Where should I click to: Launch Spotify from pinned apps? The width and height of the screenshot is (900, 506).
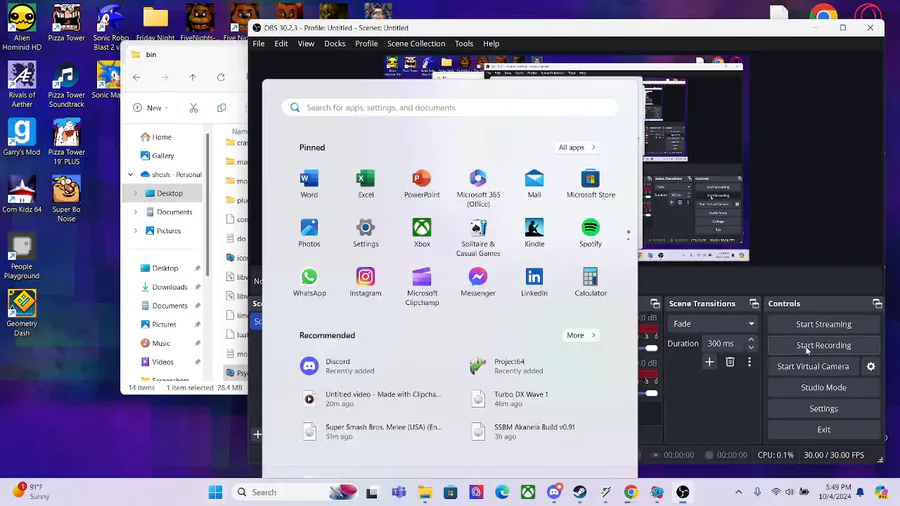(591, 233)
